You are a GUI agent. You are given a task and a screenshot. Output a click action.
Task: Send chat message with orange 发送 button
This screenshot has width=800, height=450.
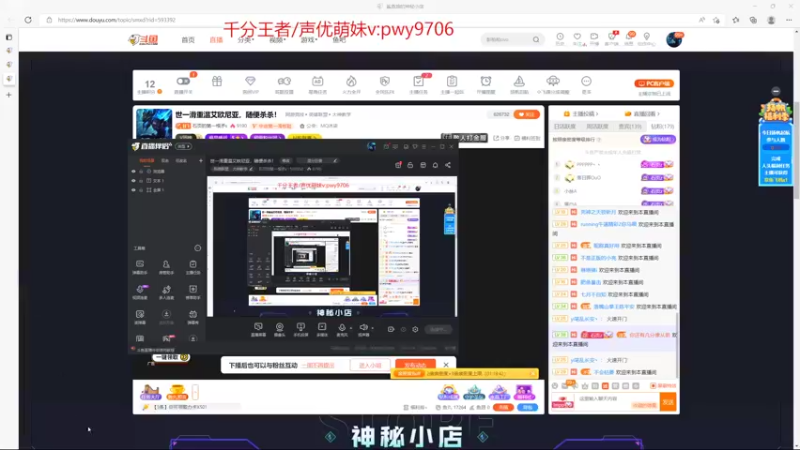(x=668, y=402)
